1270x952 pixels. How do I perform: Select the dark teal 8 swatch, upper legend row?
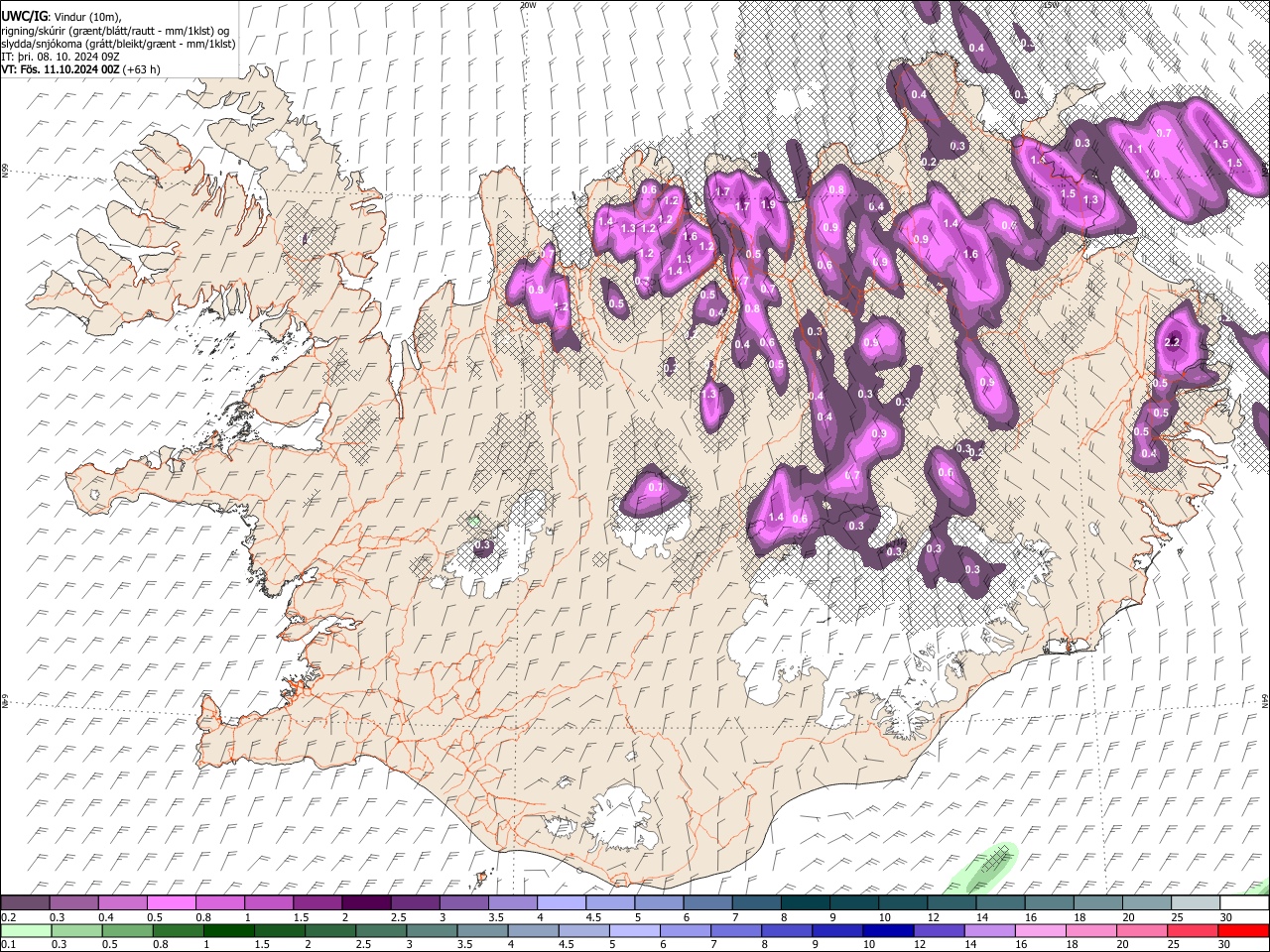pyautogui.click(x=806, y=902)
